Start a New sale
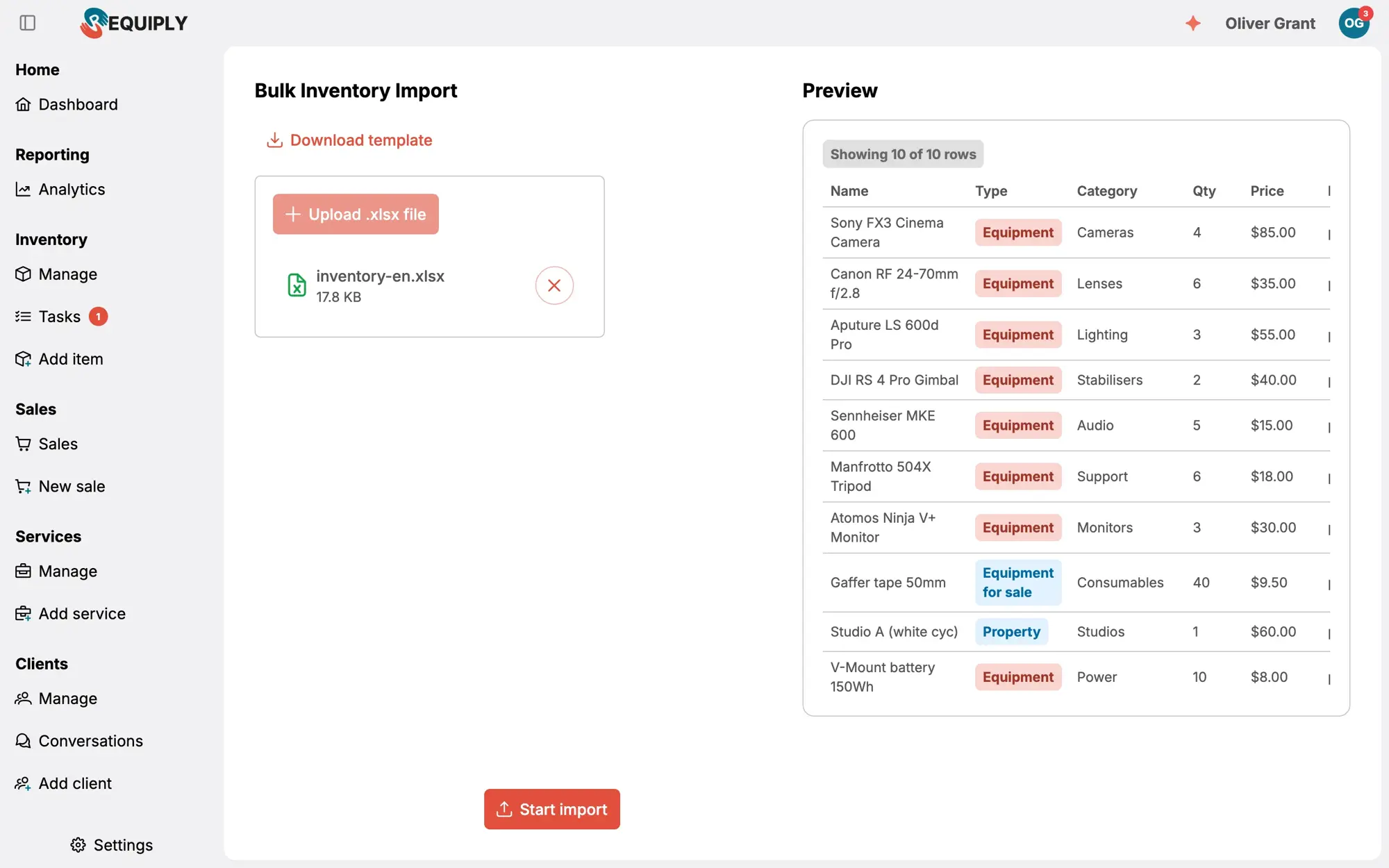1389x868 pixels. point(60,486)
